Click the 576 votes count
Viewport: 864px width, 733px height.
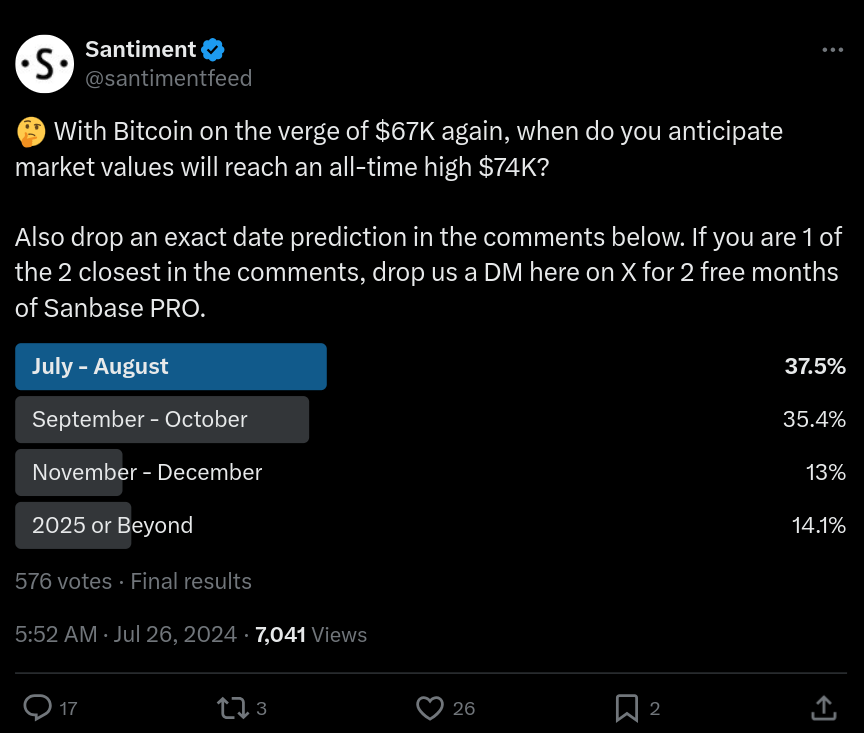tap(63, 581)
